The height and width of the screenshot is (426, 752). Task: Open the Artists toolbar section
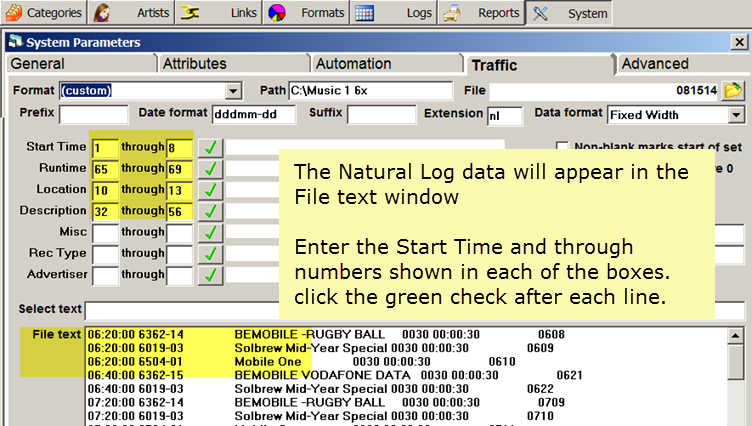click(131, 12)
